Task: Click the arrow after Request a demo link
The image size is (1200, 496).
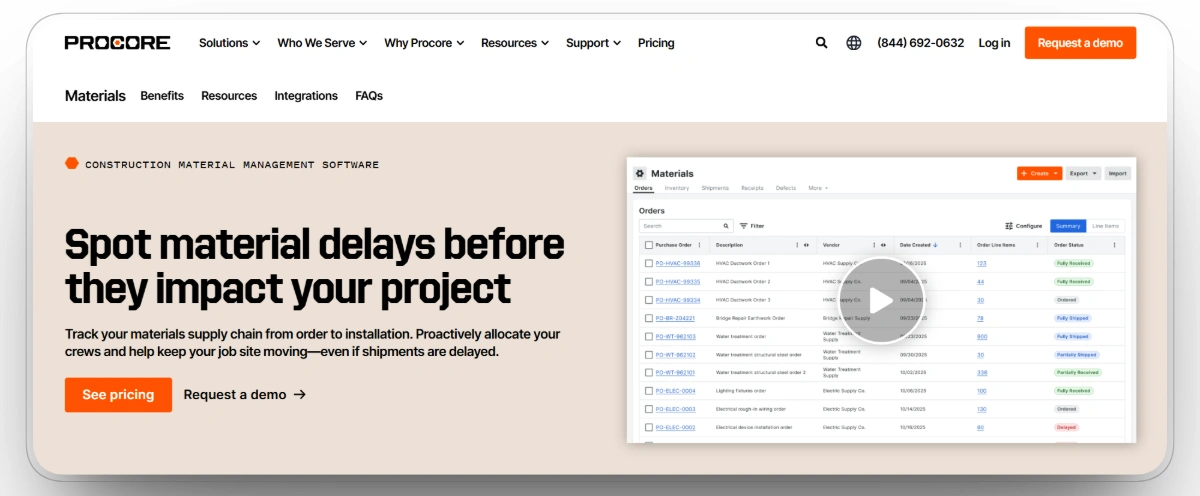Action: coord(299,395)
